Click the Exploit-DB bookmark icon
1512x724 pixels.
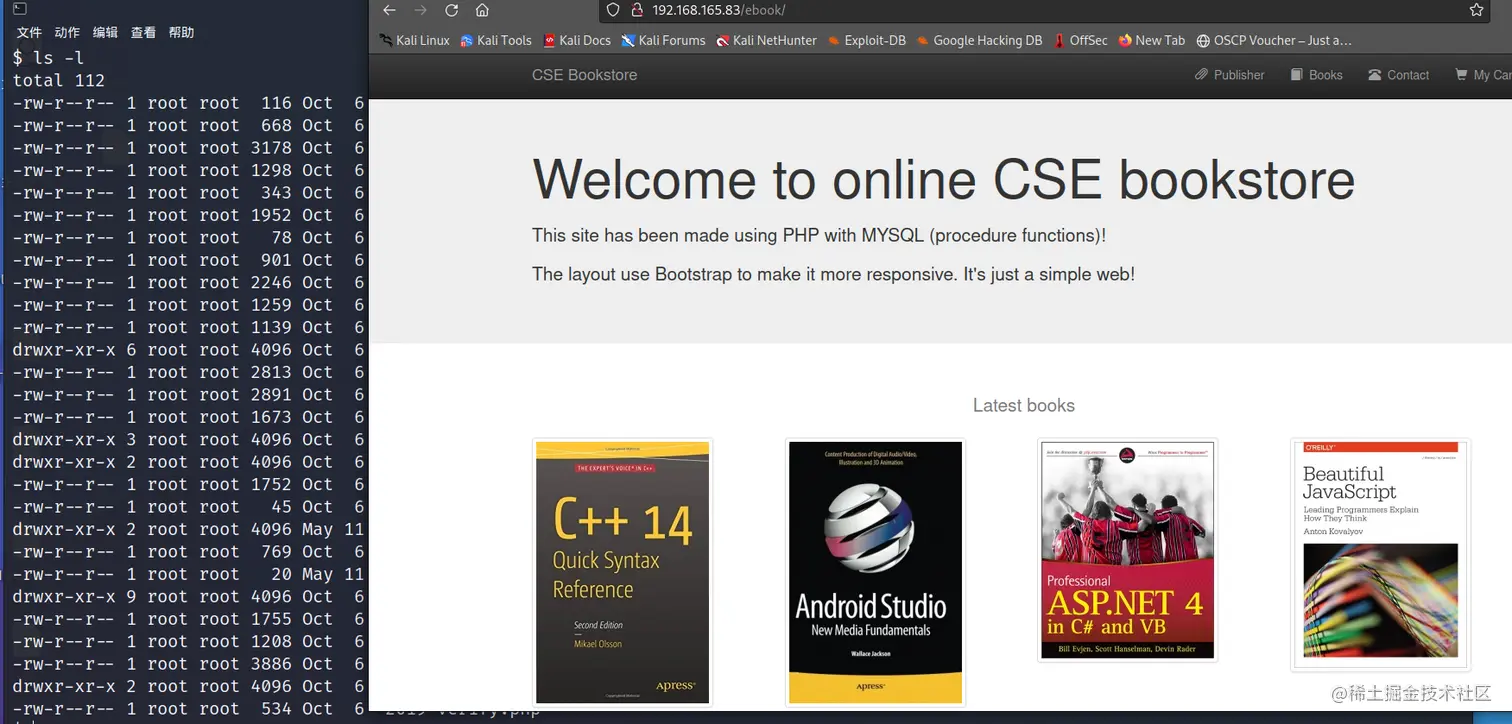click(834, 41)
